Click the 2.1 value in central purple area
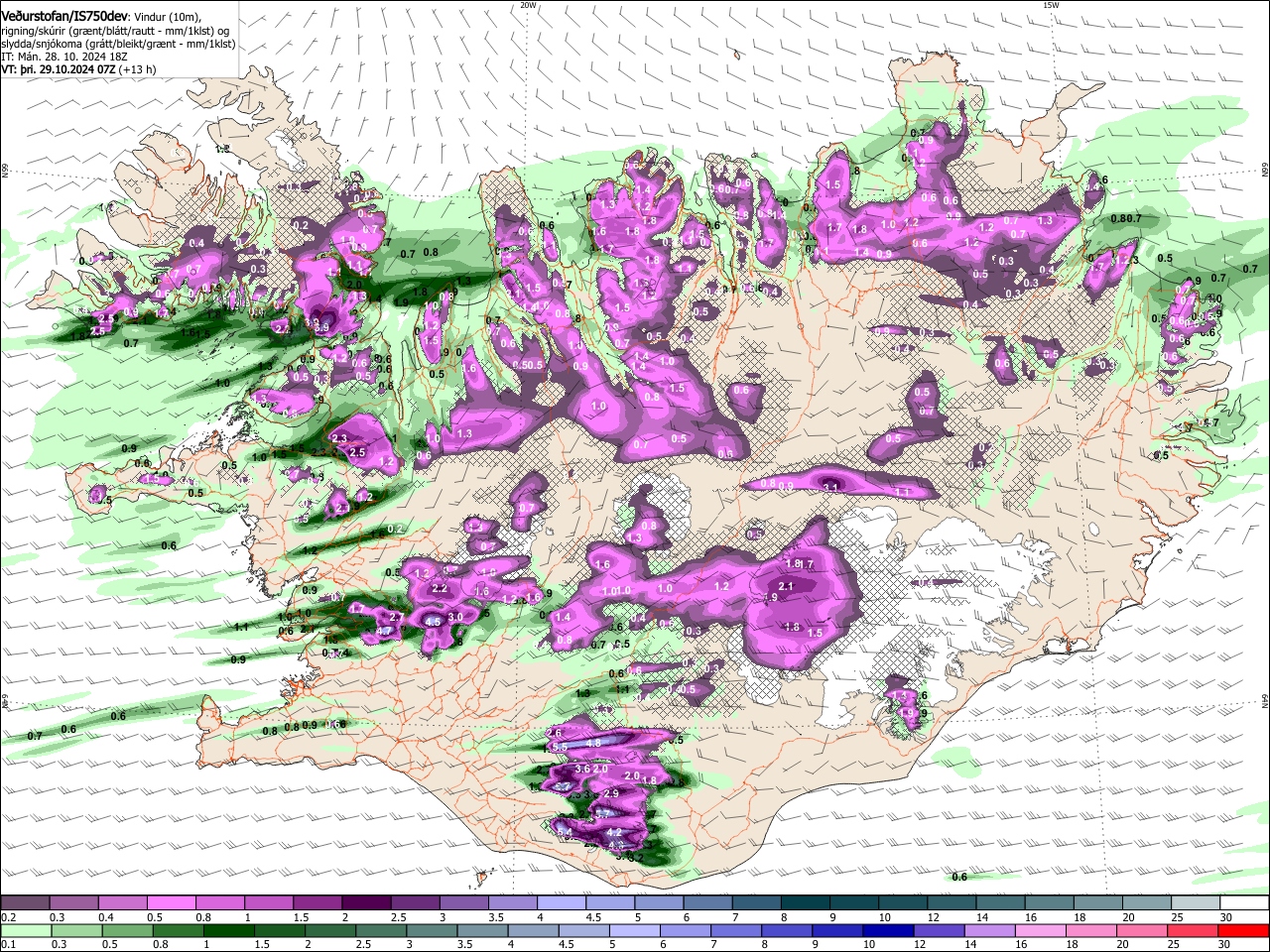Screen dimensions: 1270x952 (787, 587)
